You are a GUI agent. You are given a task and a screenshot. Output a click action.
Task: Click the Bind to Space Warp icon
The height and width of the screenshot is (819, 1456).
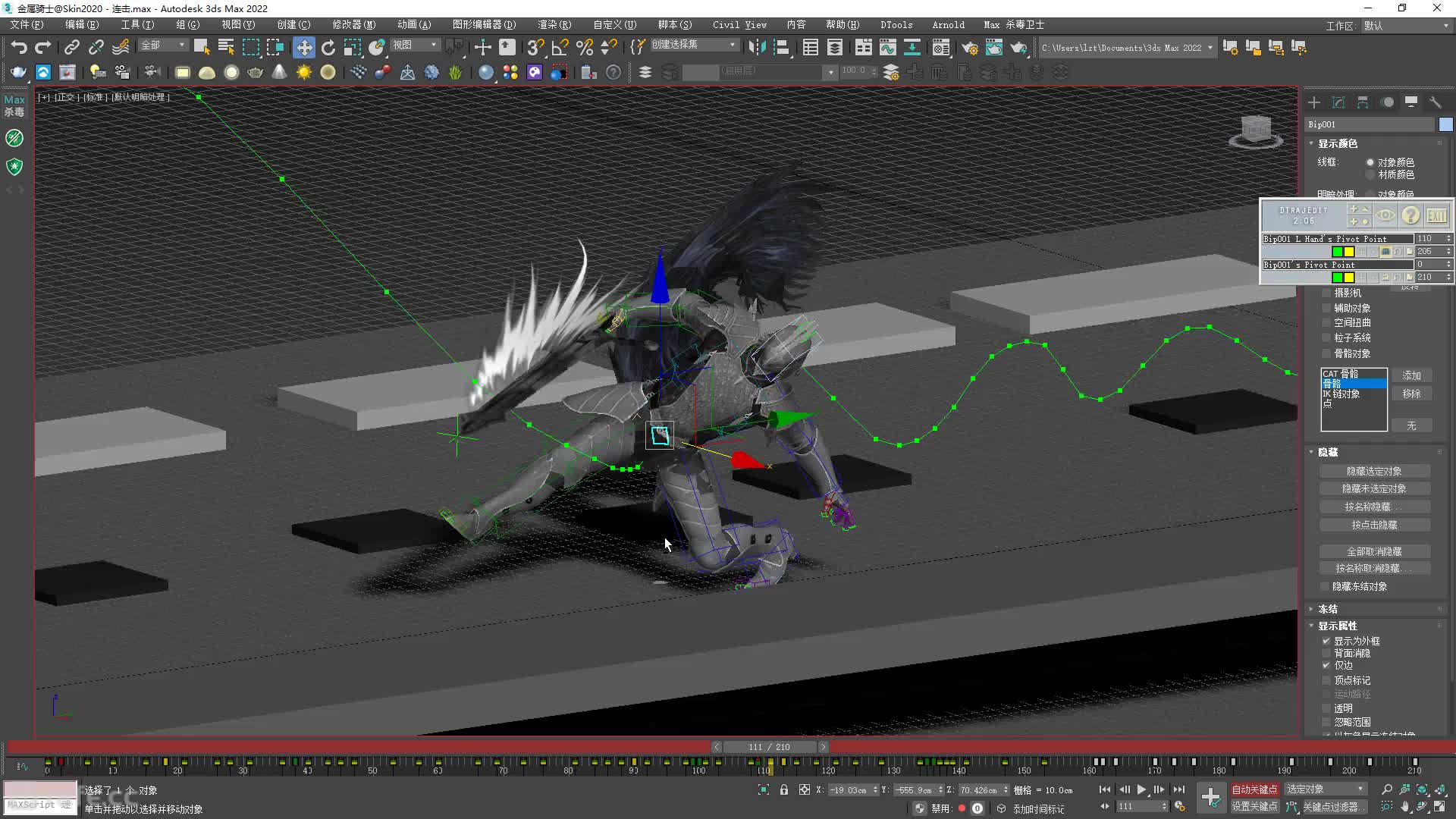pos(121,47)
